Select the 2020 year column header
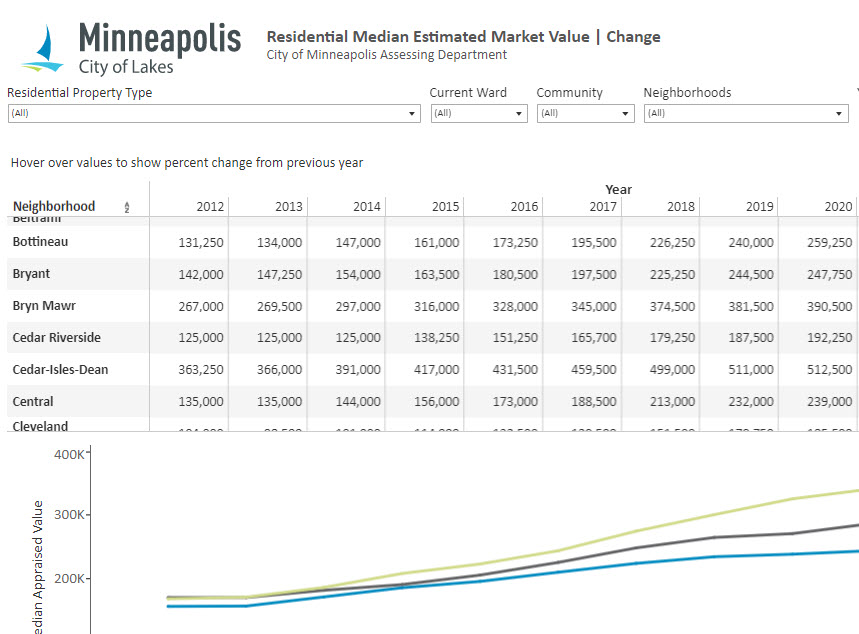Viewport: 859px width, 634px height. pos(838,207)
